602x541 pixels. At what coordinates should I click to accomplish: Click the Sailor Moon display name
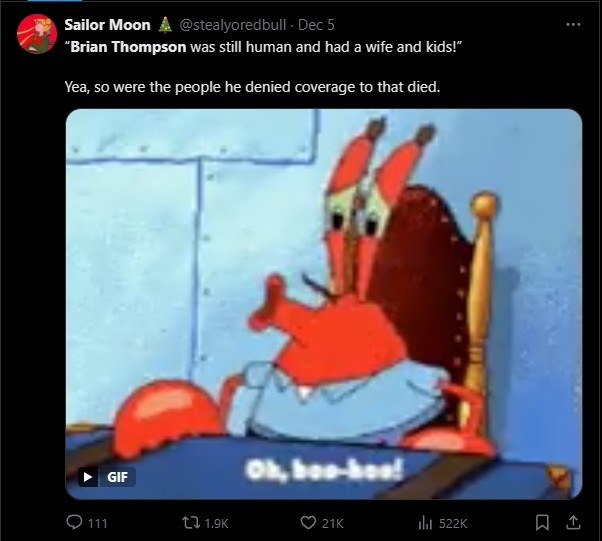pyautogui.click(x=108, y=25)
